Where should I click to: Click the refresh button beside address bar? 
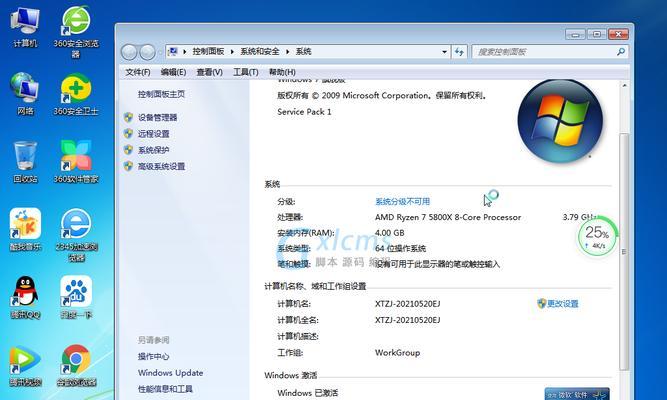pyautogui.click(x=459, y=52)
